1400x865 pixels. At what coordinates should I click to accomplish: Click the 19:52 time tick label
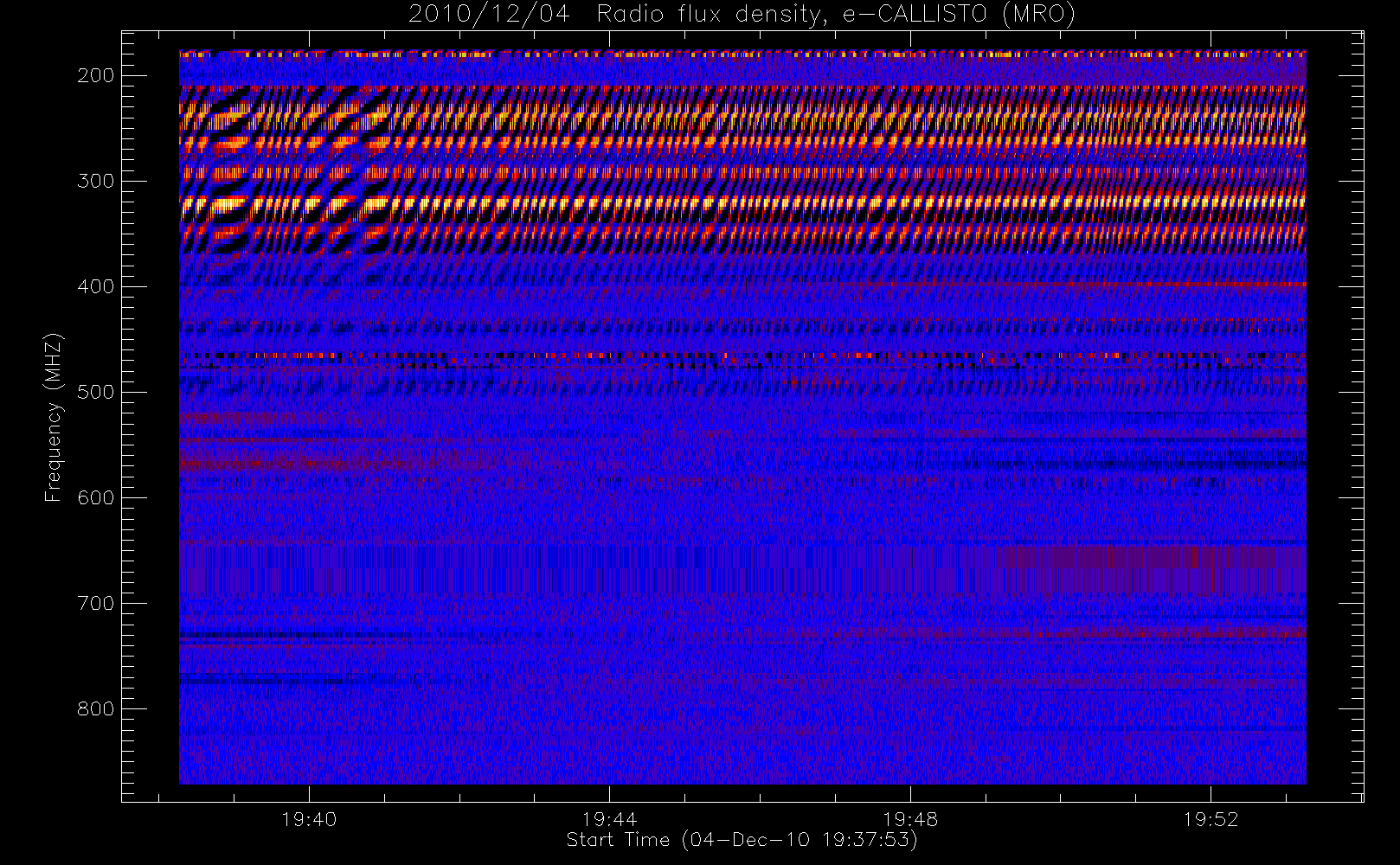pyautogui.click(x=1211, y=819)
